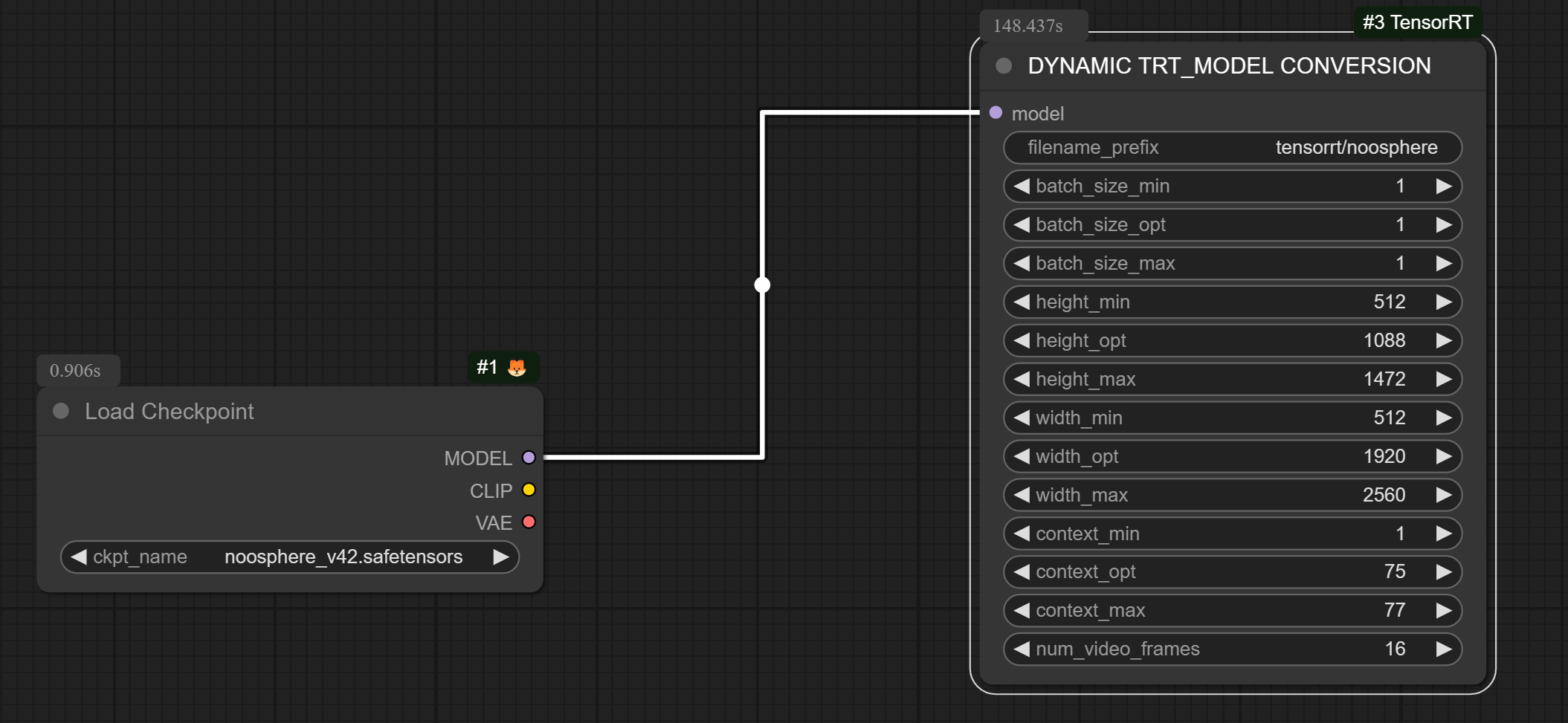Decrease height_min value

(x=1022, y=302)
